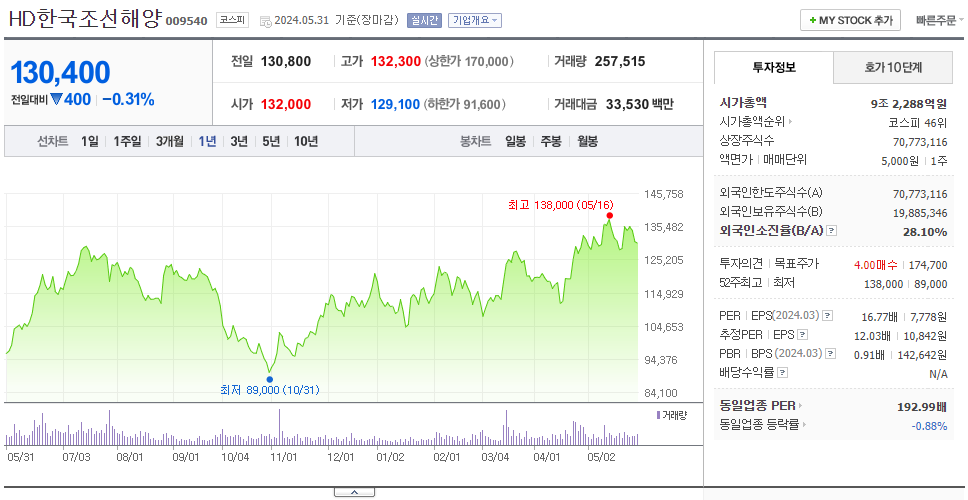Open the 빠른주문 dropdown
Viewport: 968px width, 500px height.
click(x=940, y=20)
